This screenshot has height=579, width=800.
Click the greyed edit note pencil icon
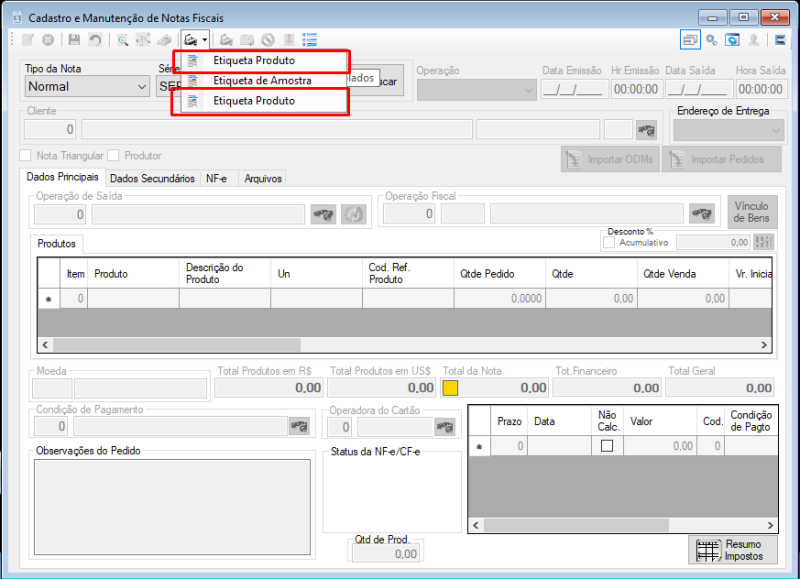tap(28, 40)
